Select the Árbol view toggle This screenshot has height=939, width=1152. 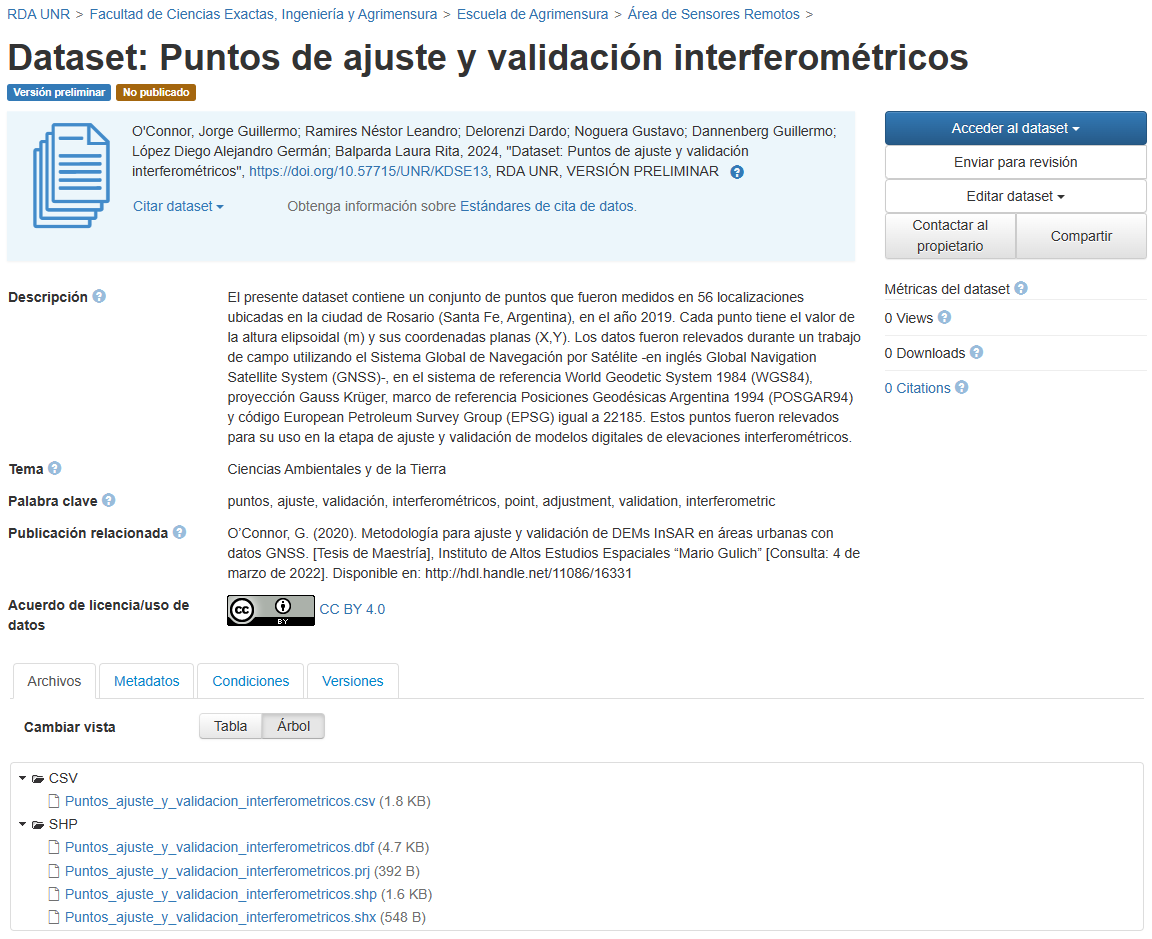coord(293,727)
